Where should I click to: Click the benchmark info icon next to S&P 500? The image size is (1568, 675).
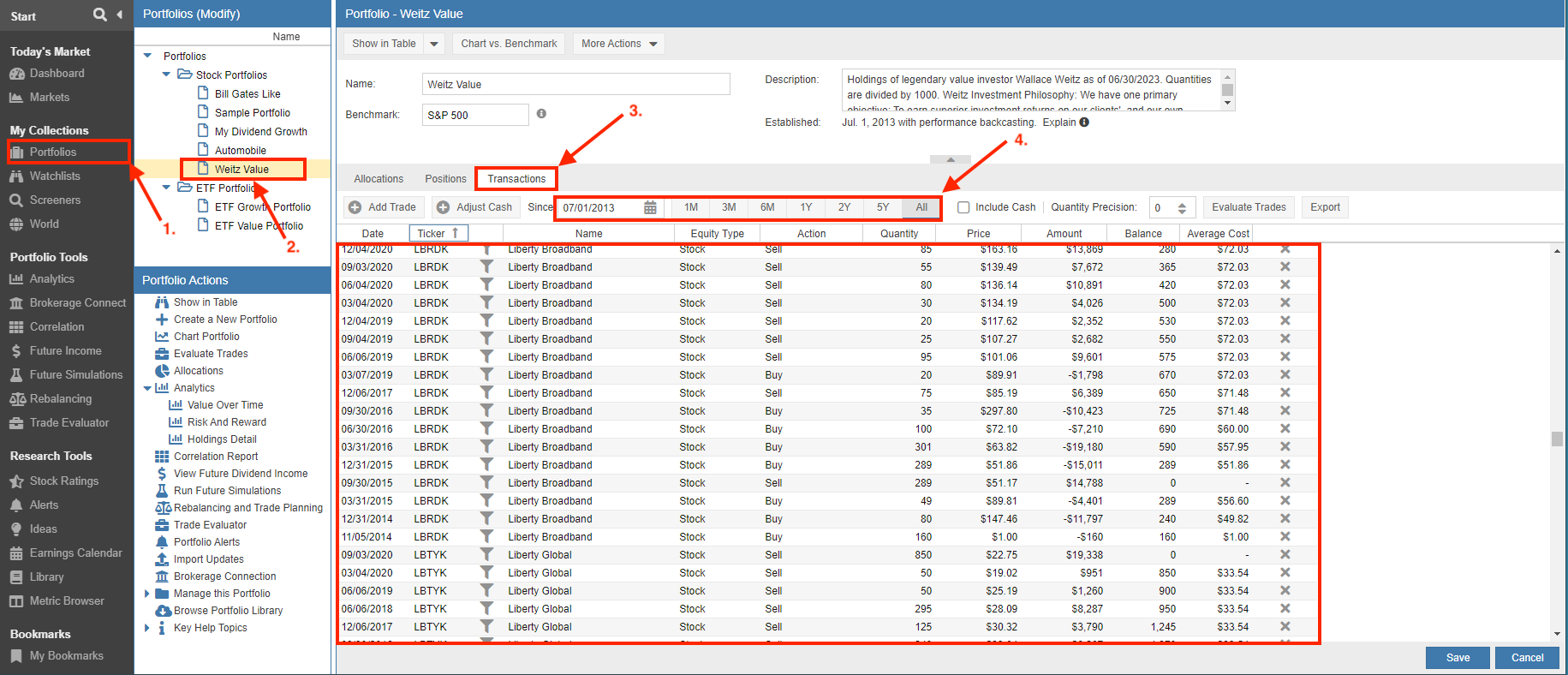541,114
